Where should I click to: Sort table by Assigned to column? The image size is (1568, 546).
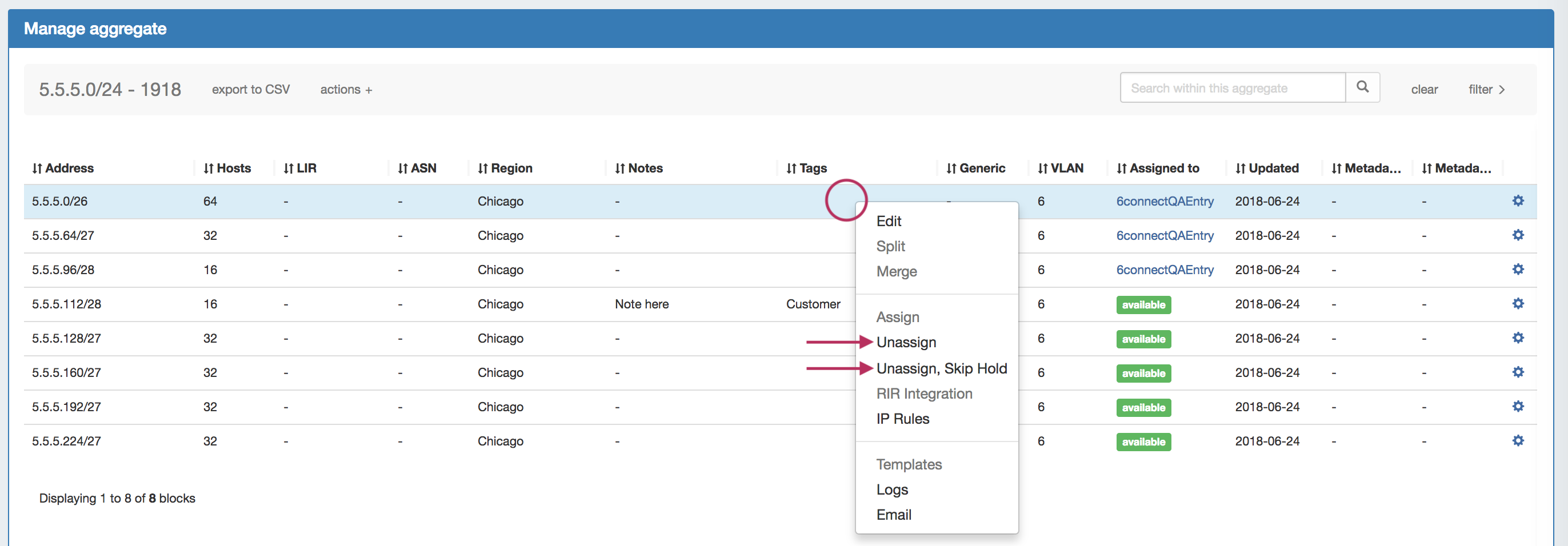(1157, 168)
